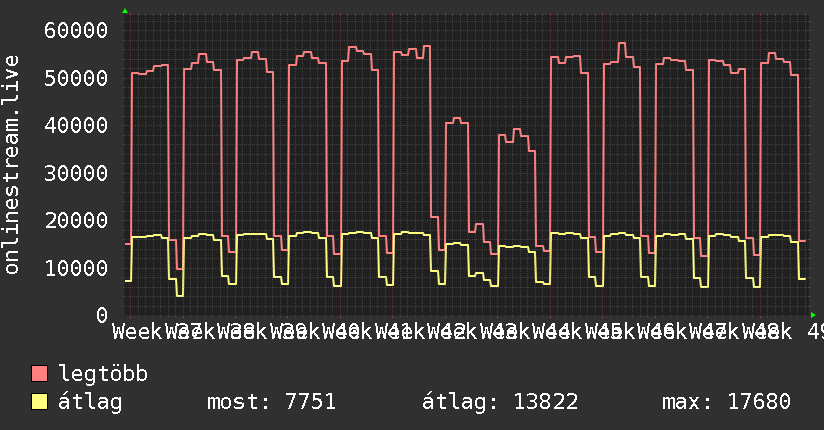The width and height of the screenshot is (824, 430).
Task: Click the 50000 y-axis label
Action: point(76,78)
